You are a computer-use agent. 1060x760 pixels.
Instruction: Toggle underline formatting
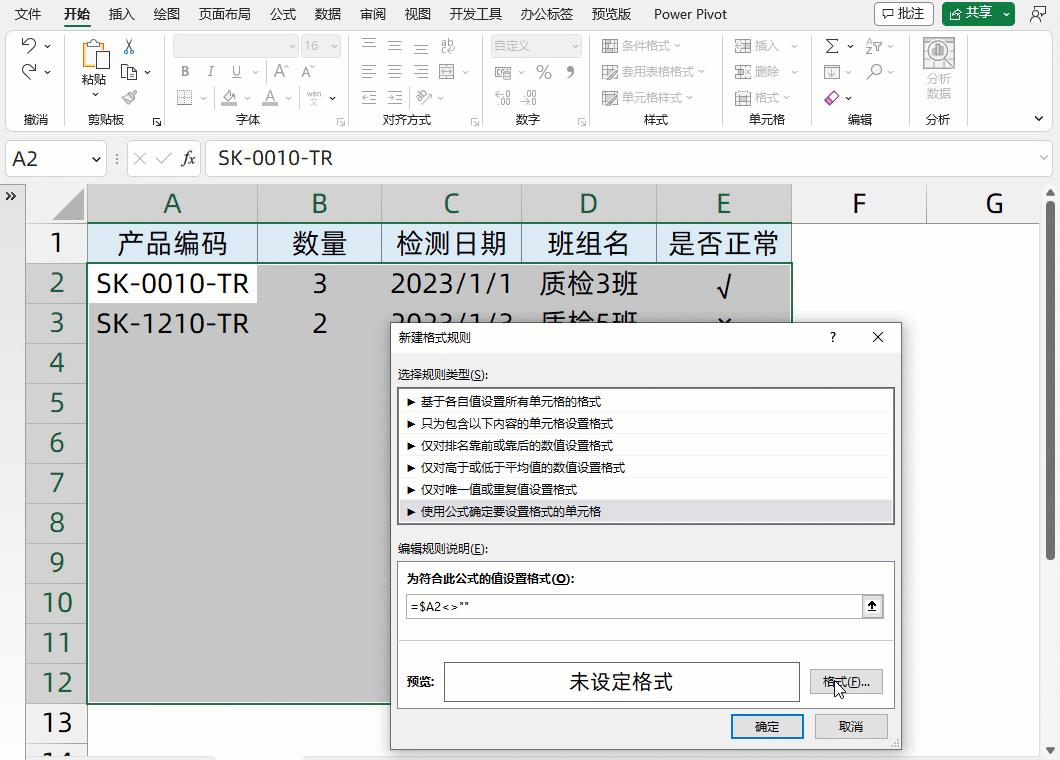tap(237, 71)
